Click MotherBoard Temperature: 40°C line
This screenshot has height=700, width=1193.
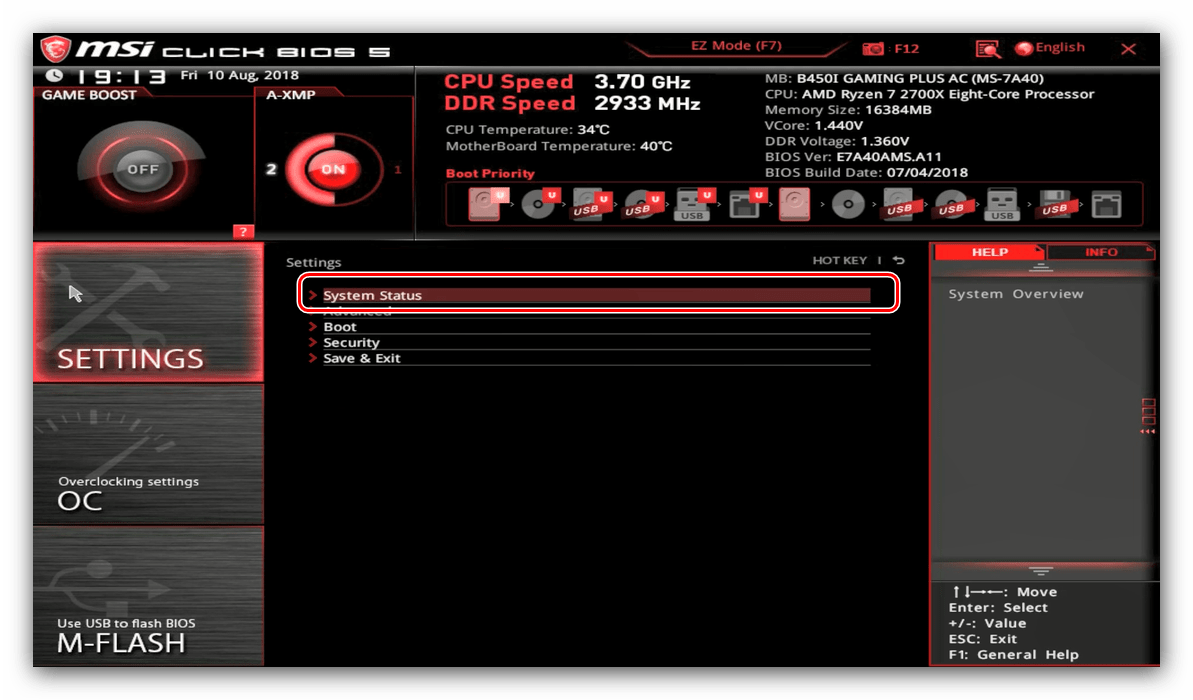click(x=558, y=146)
